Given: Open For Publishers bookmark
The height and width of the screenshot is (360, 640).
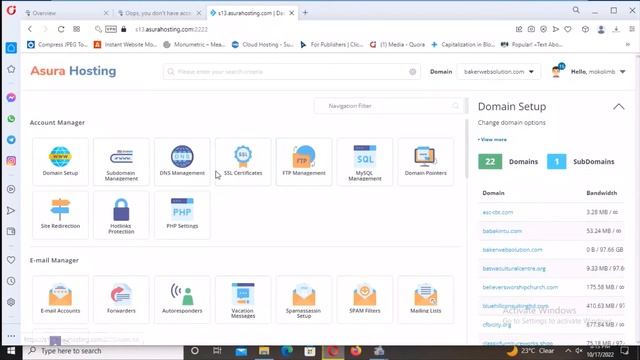Looking at the screenshot, I should [332, 44].
